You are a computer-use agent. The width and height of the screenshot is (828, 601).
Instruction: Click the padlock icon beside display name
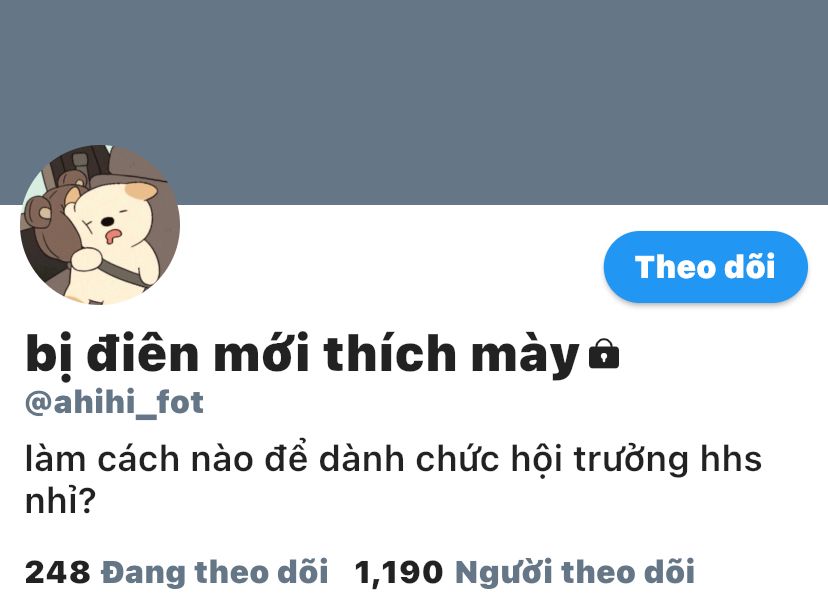[x=604, y=353]
